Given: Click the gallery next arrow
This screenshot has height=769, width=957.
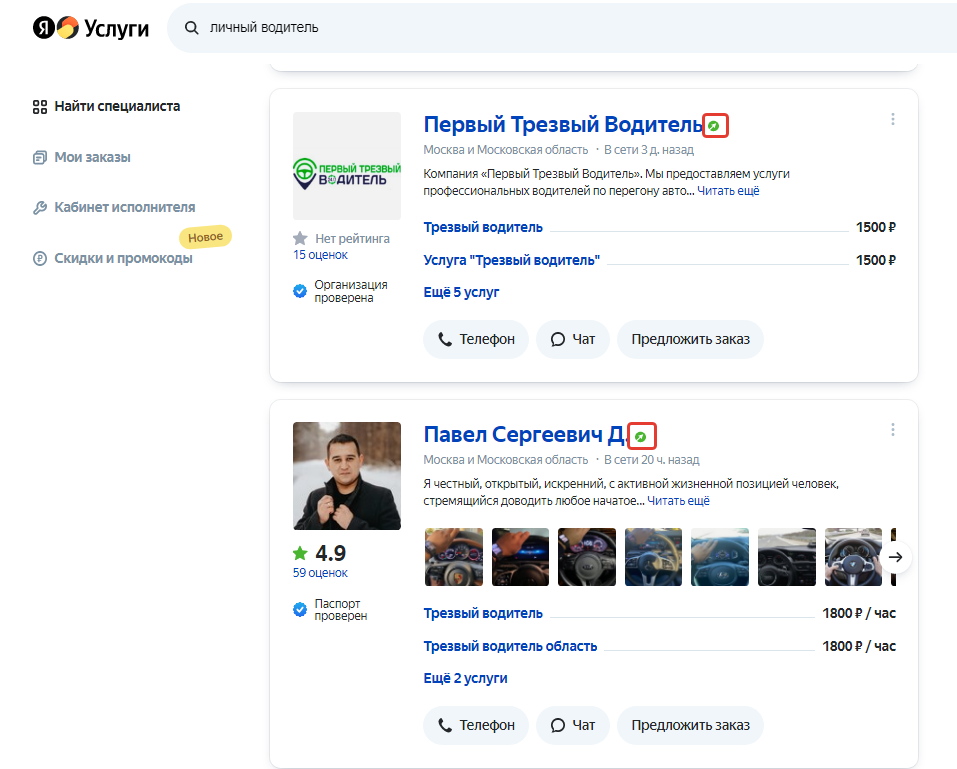Looking at the screenshot, I should 895,557.
